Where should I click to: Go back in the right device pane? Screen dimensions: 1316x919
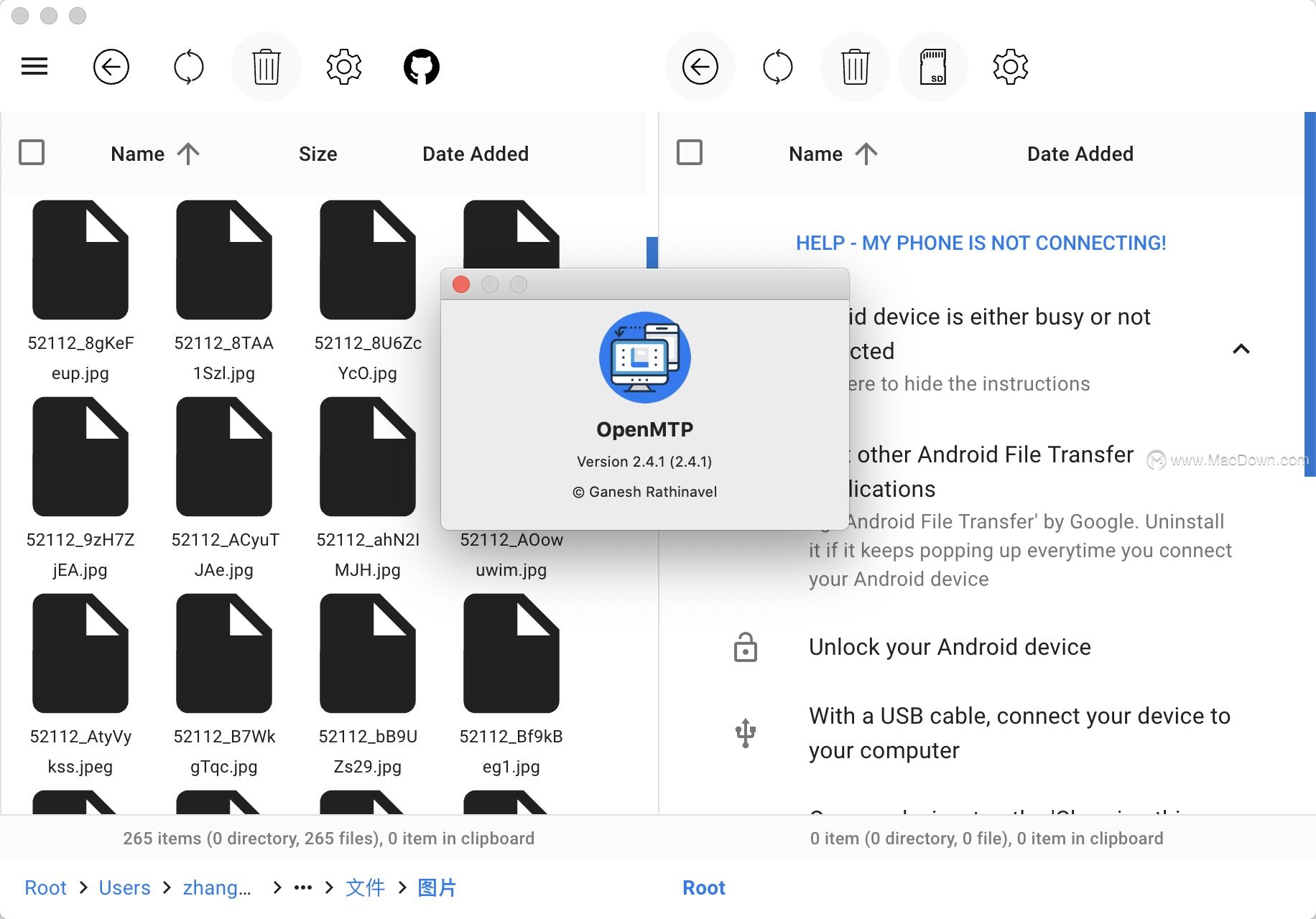point(700,67)
